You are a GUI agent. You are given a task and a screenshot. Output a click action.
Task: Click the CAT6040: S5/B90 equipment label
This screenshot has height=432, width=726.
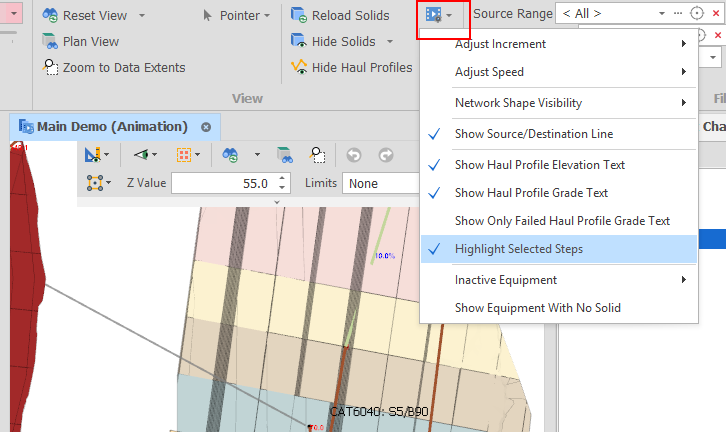point(379,411)
